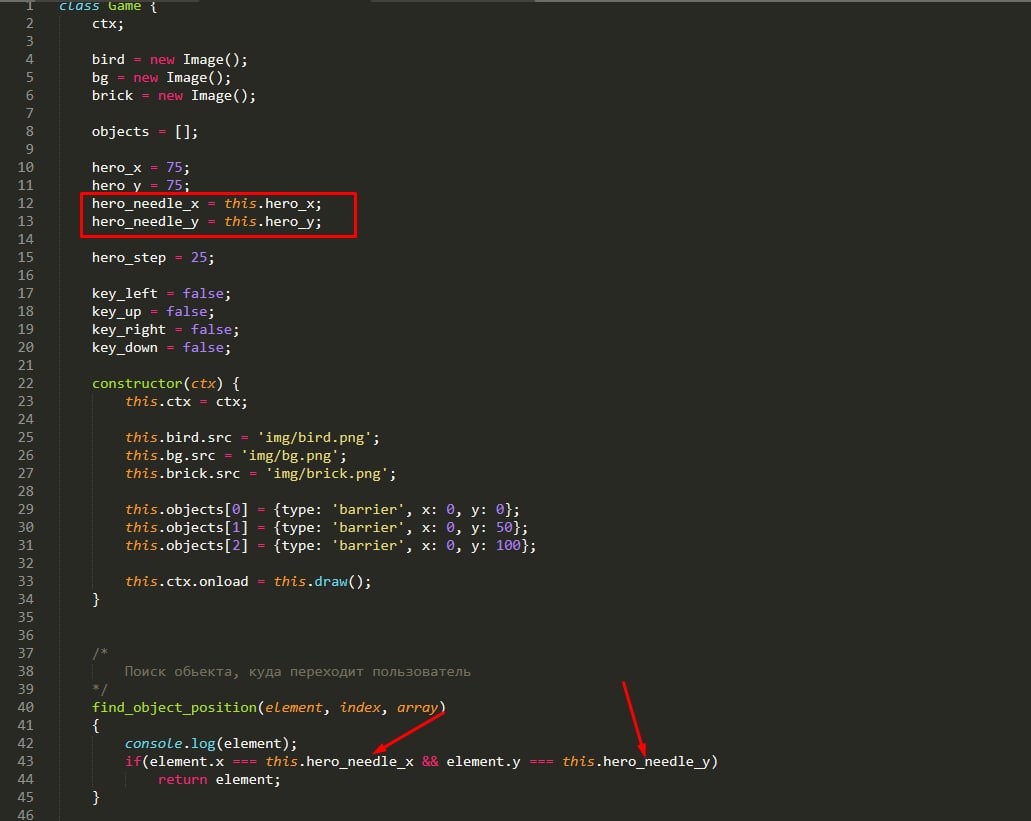Click 'hero_needle_y' declaration on line 13
The height and width of the screenshot is (821, 1031).
(145, 222)
